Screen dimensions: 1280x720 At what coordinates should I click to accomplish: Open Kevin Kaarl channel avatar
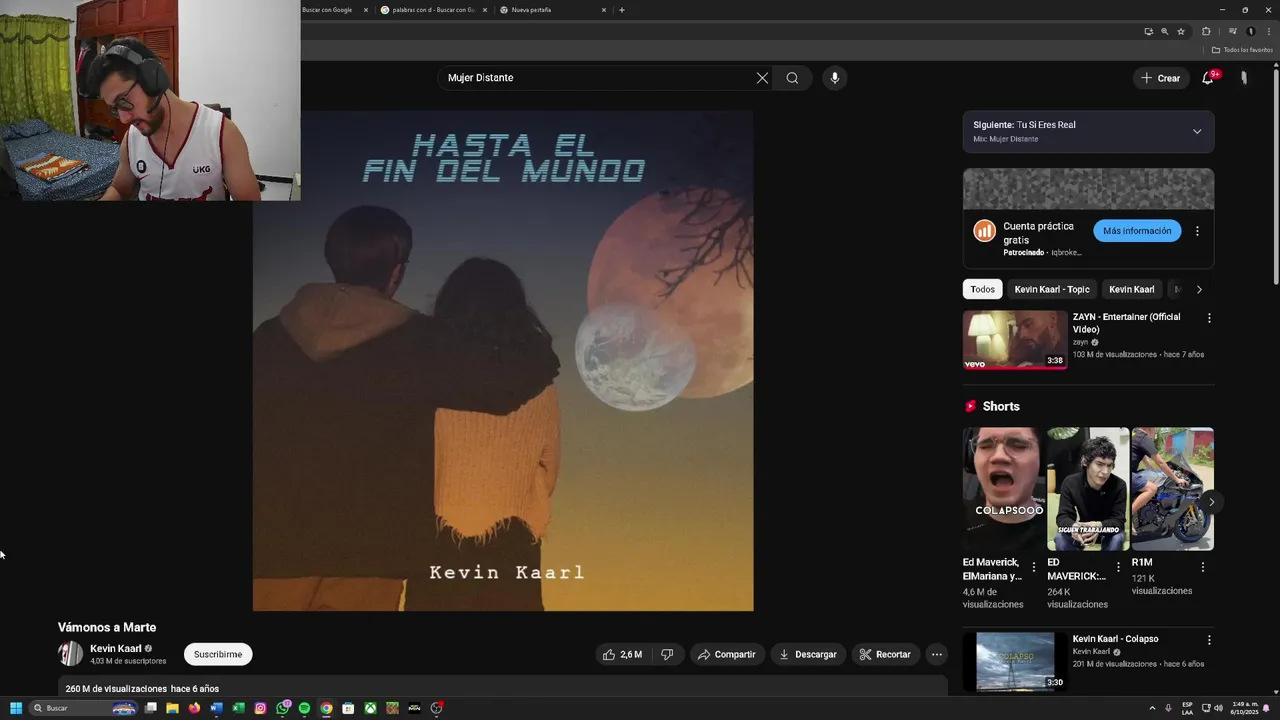coord(71,654)
